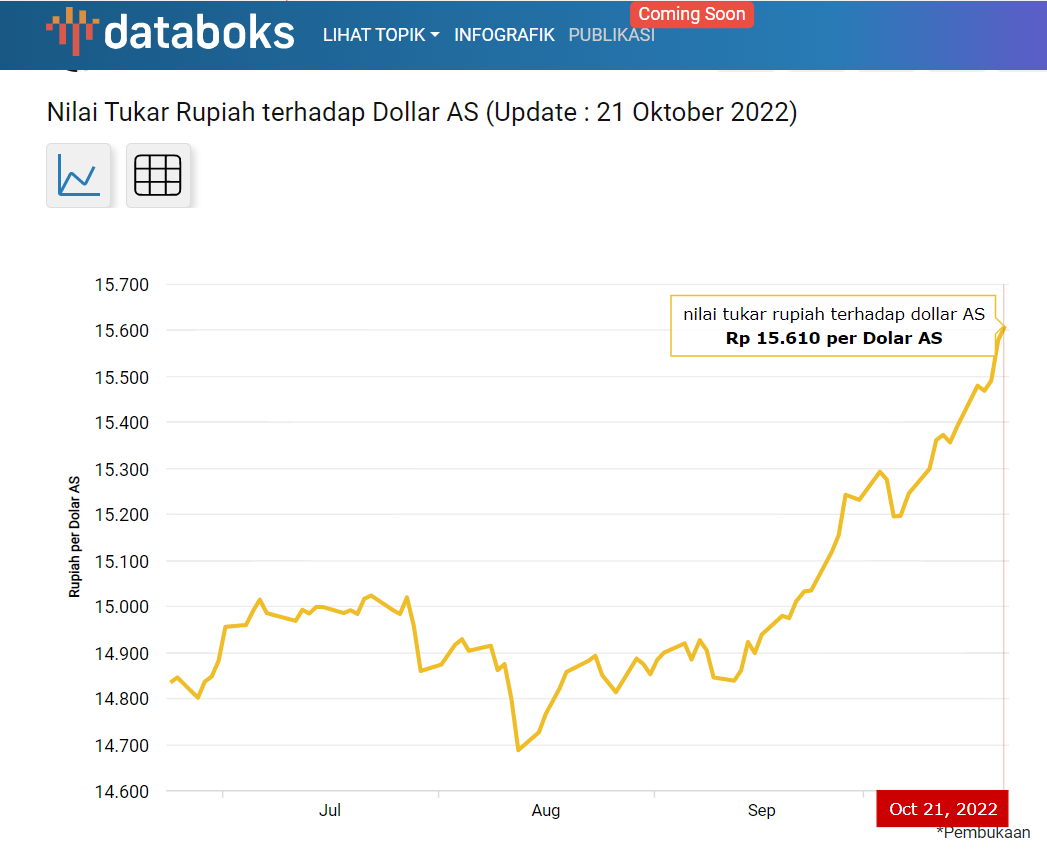Viewport: 1047px width, 854px height.
Task: Select the PUBLIKASI menu item
Action: tap(611, 35)
